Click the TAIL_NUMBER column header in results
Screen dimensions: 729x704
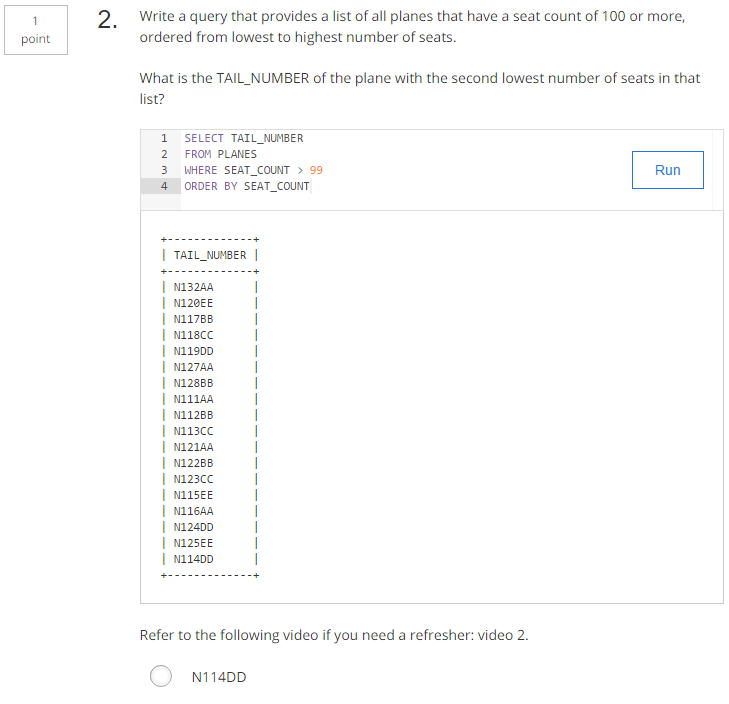pyautogui.click(x=210, y=255)
